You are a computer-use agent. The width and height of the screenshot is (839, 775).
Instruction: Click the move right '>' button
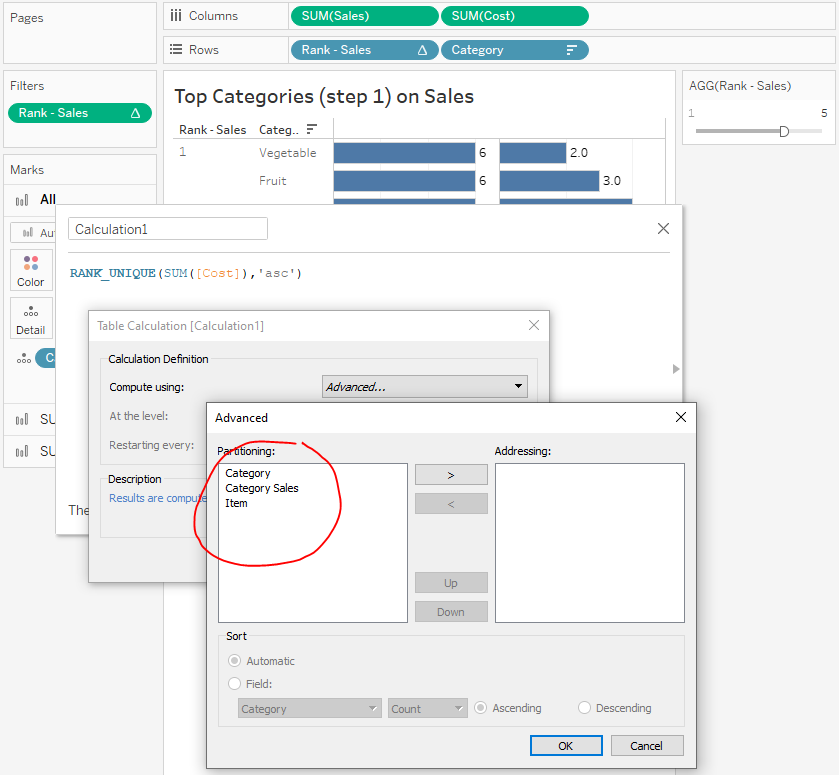tap(451, 475)
